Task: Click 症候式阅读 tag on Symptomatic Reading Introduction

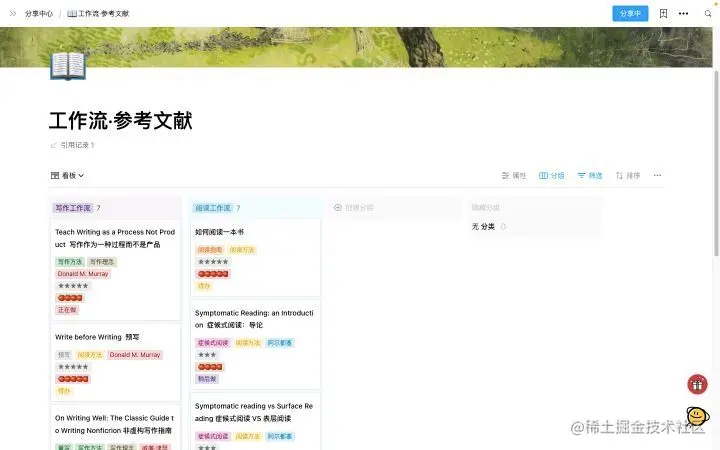Action: [x=213, y=343]
